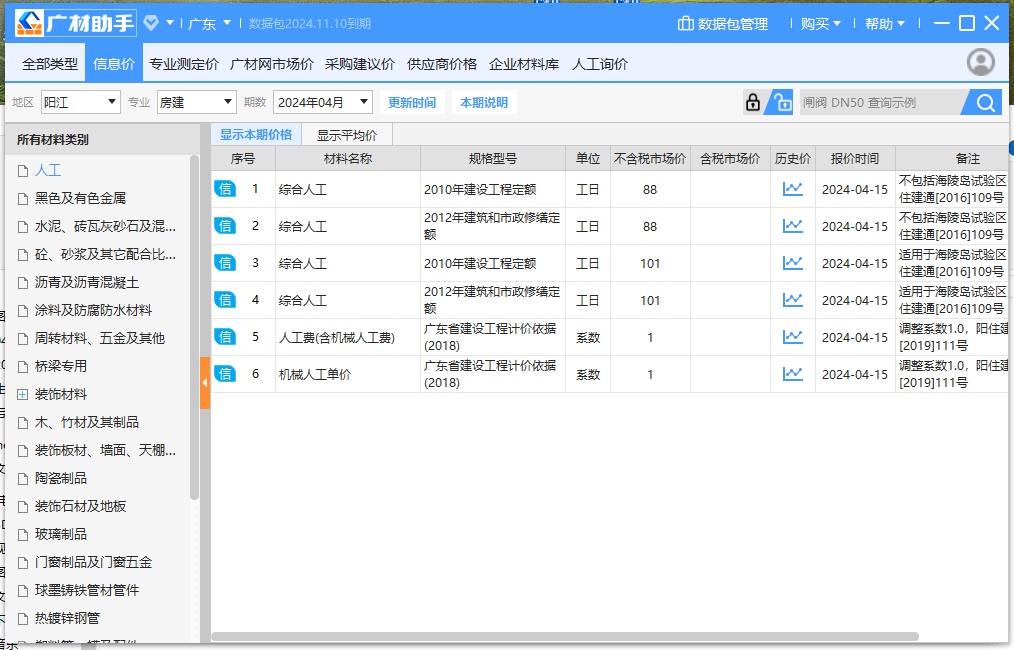
Task: Click the 信 badge on row 1
Action: click(x=225, y=189)
